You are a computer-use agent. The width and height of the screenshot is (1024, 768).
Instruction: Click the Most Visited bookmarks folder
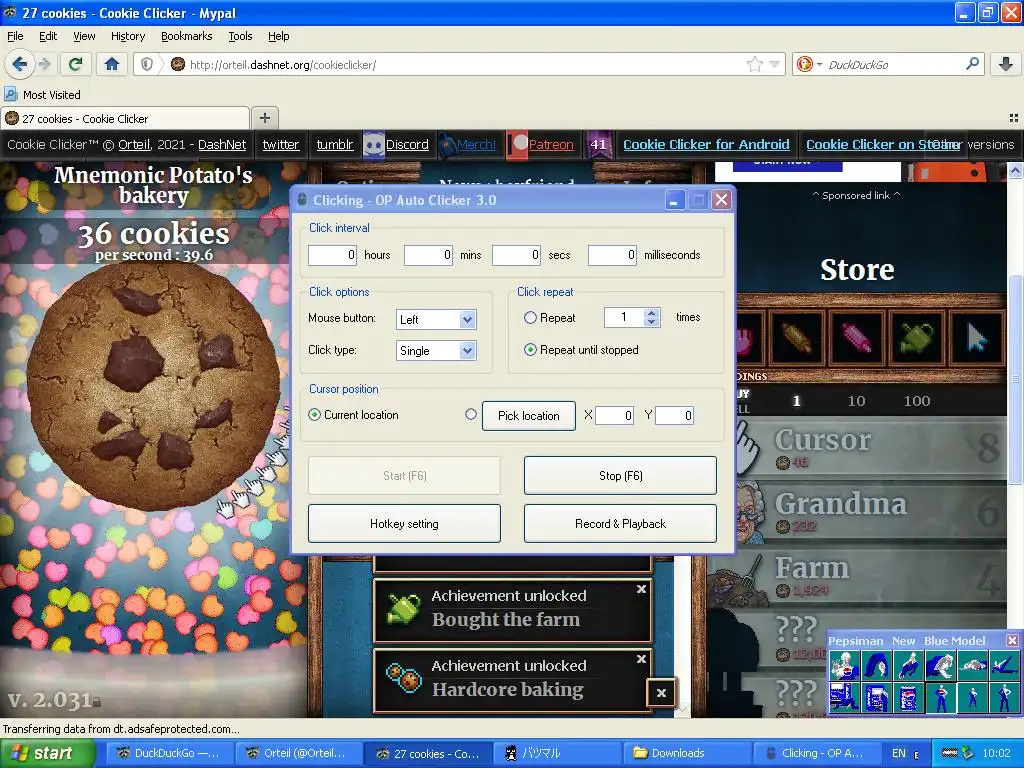[43, 95]
